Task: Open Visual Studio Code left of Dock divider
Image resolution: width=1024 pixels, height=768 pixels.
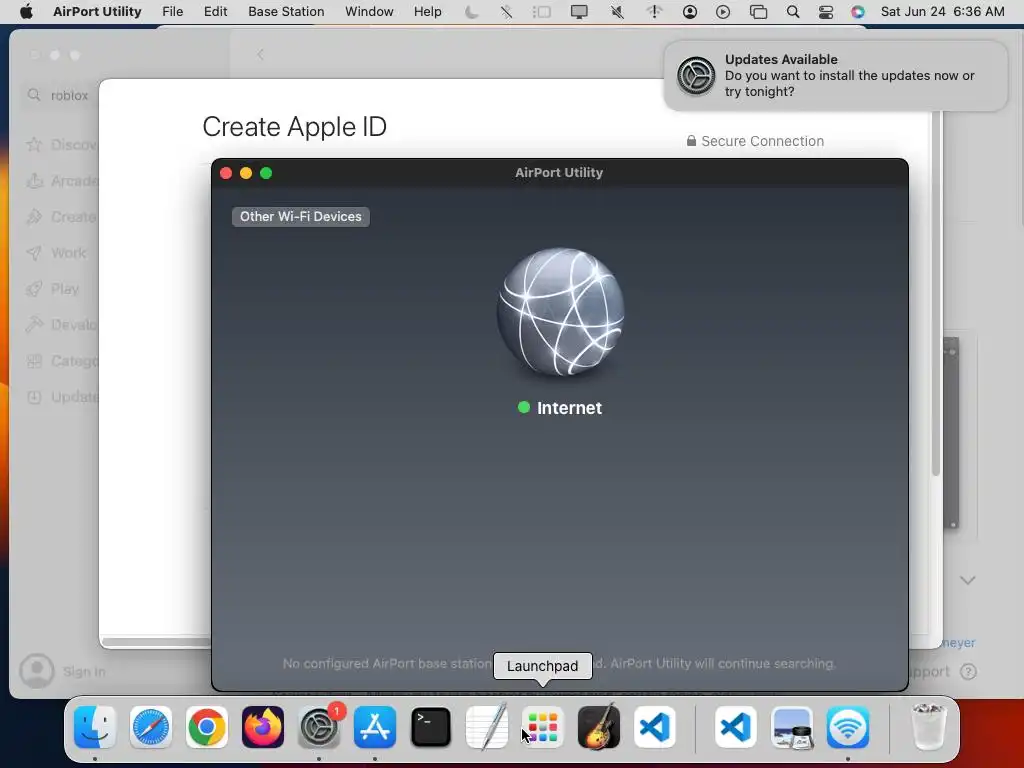Action: 654,727
